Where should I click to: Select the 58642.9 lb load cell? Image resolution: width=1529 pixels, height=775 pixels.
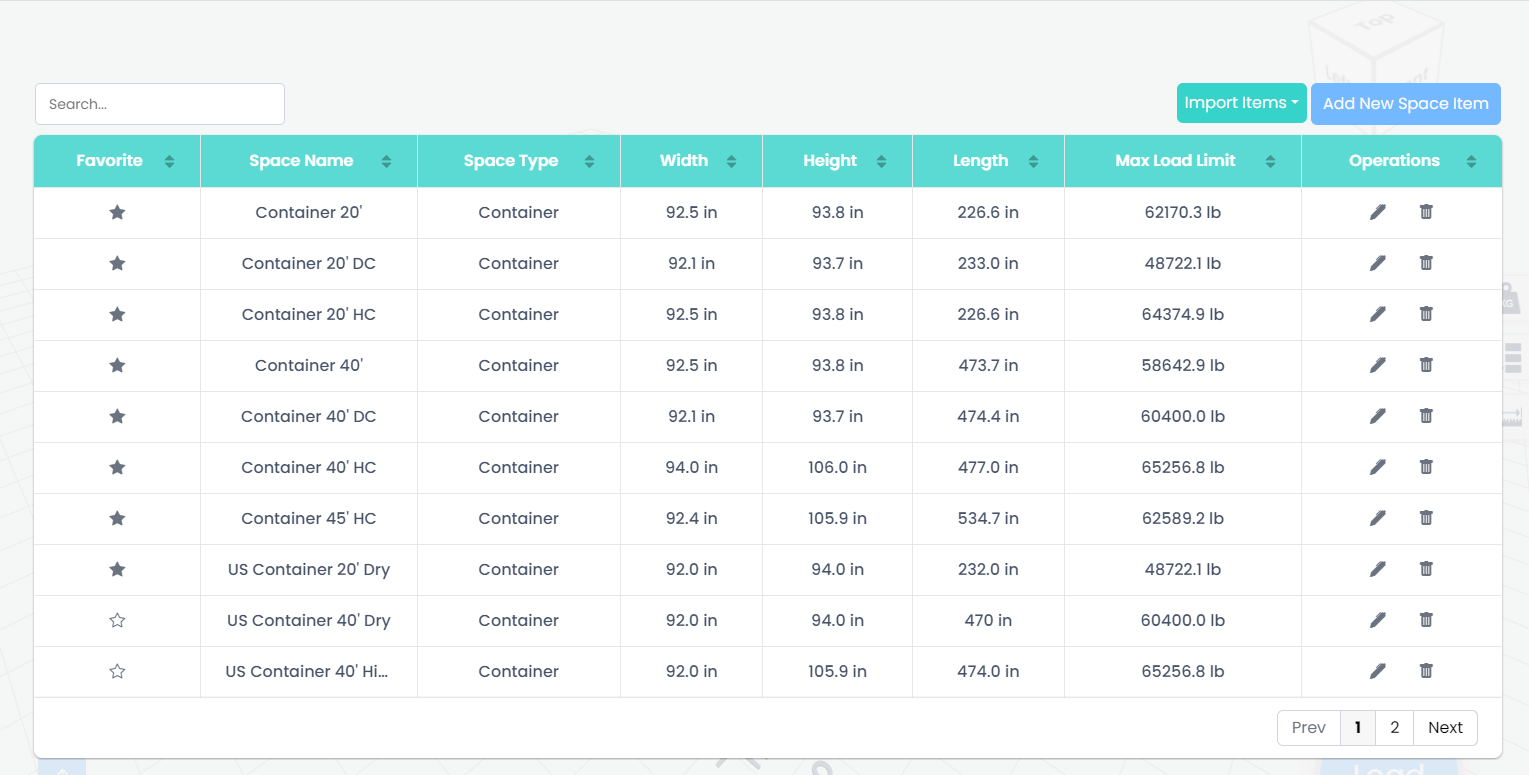tap(1183, 365)
